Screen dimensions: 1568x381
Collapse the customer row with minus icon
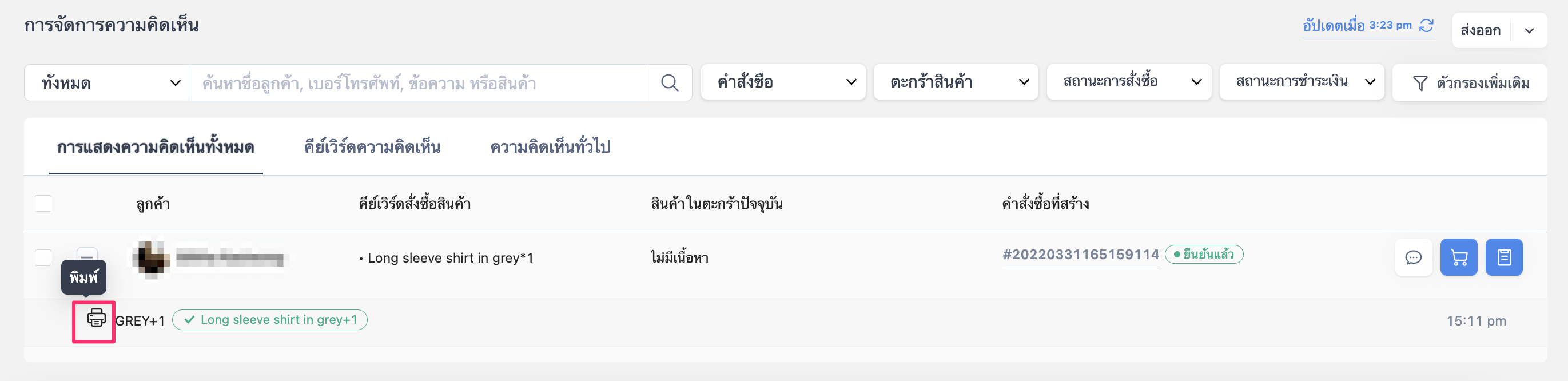[x=87, y=254]
